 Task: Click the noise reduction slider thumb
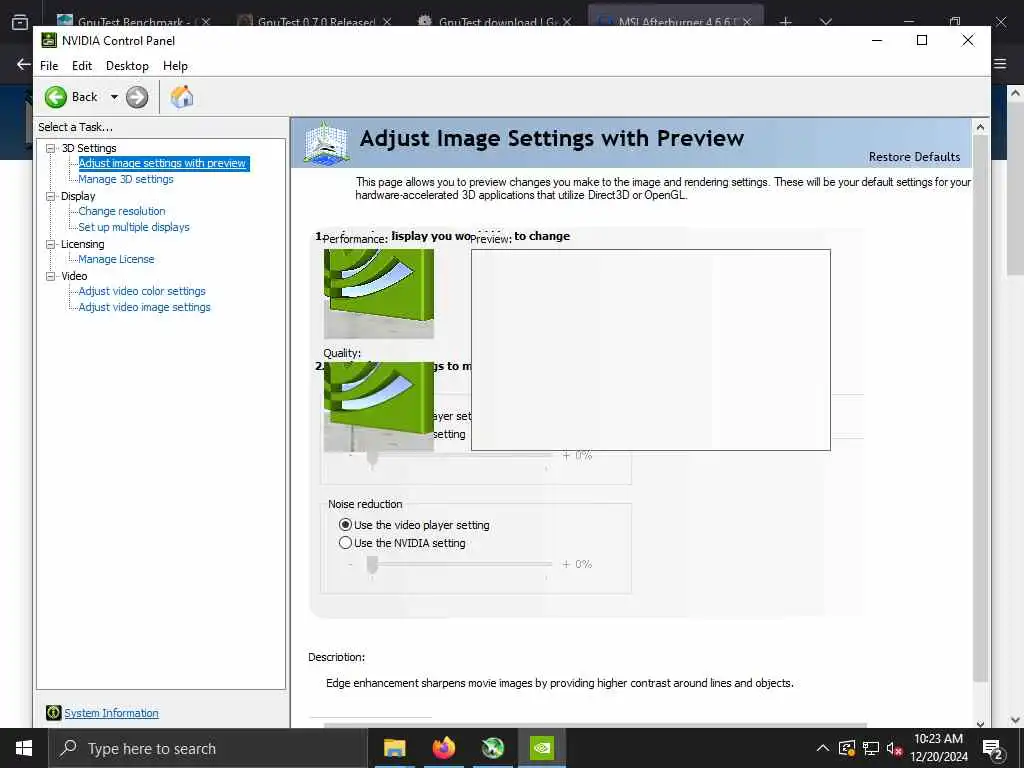[x=372, y=565]
